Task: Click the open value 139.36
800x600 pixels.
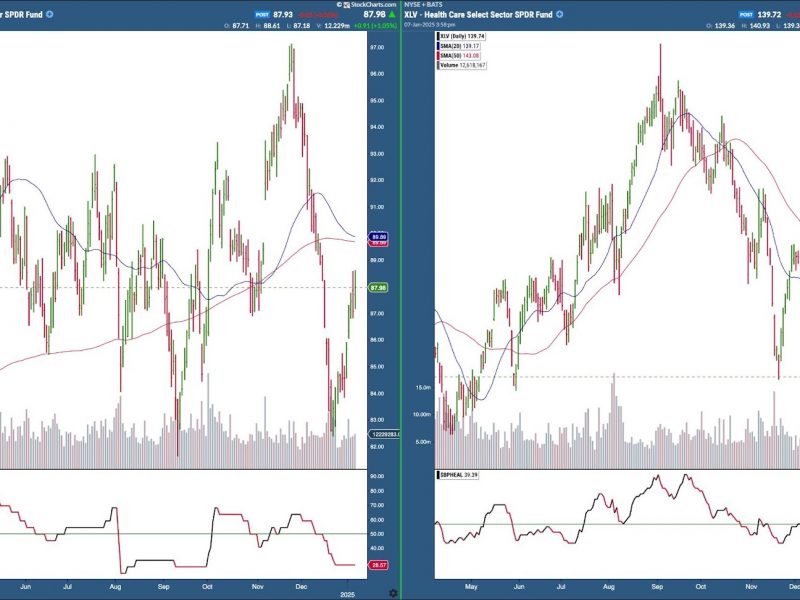Action: coord(724,26)
